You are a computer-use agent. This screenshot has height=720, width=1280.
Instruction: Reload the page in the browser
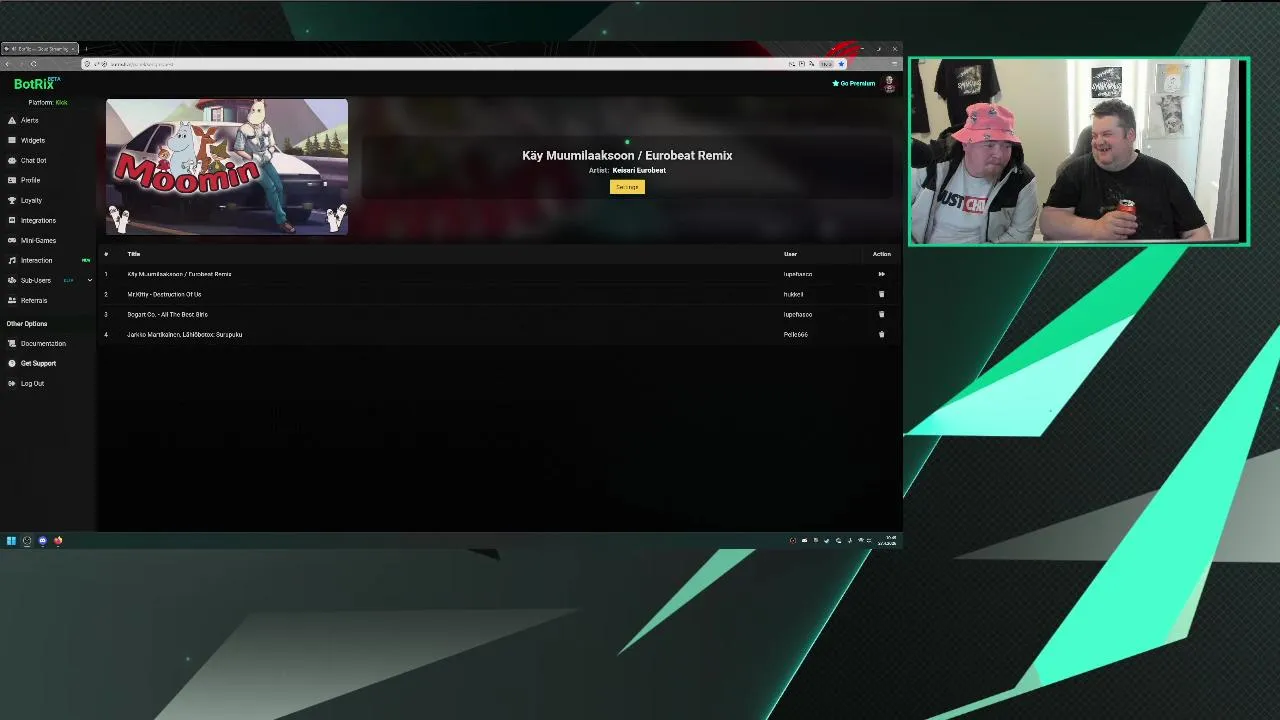[33, 64]
